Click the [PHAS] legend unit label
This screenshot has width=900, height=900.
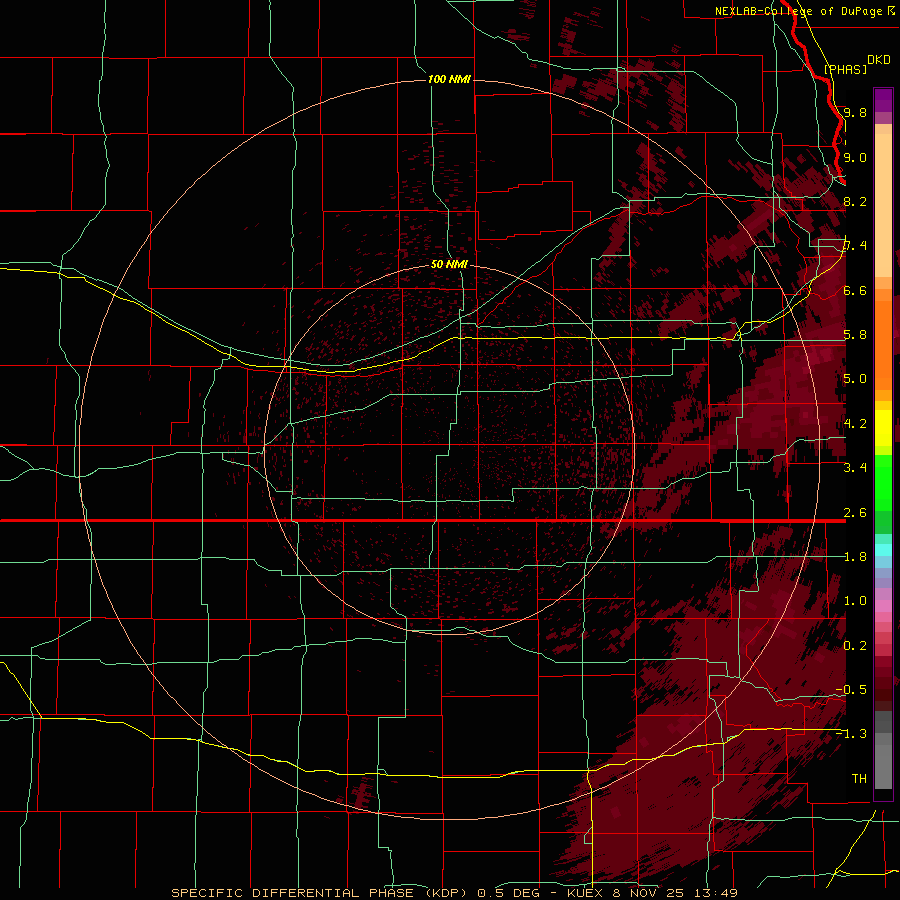click(x=845, y=69)
